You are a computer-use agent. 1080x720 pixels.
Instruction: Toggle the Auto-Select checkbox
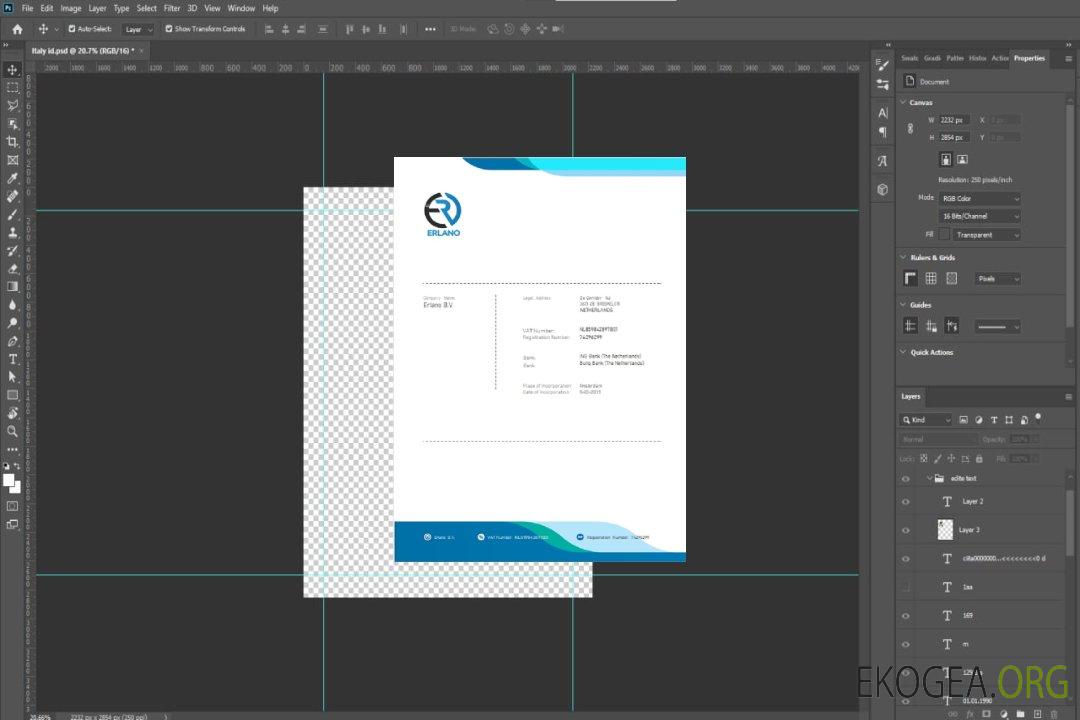tap(72, 29)
